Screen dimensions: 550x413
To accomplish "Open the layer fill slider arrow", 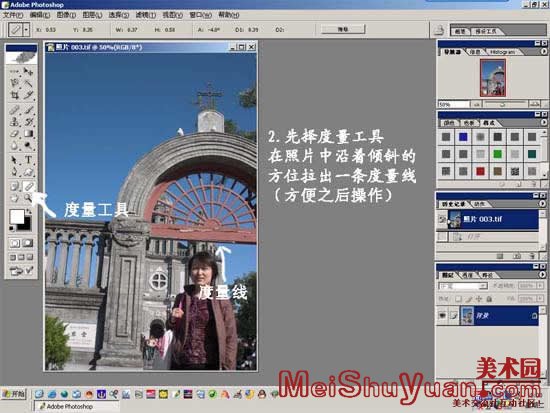I will point(540,299).
